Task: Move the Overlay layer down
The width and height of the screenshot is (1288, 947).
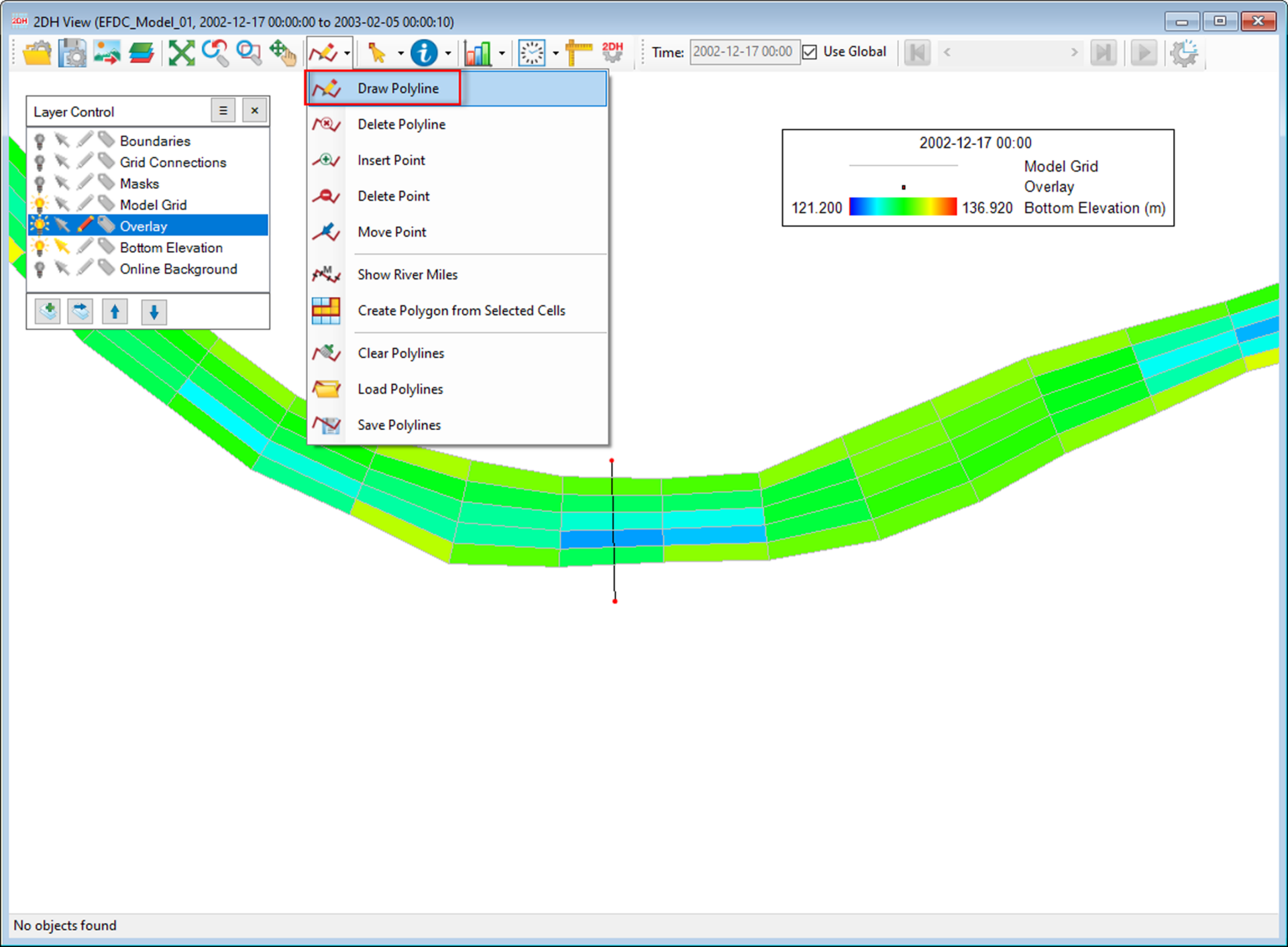Action: (154, 311)
